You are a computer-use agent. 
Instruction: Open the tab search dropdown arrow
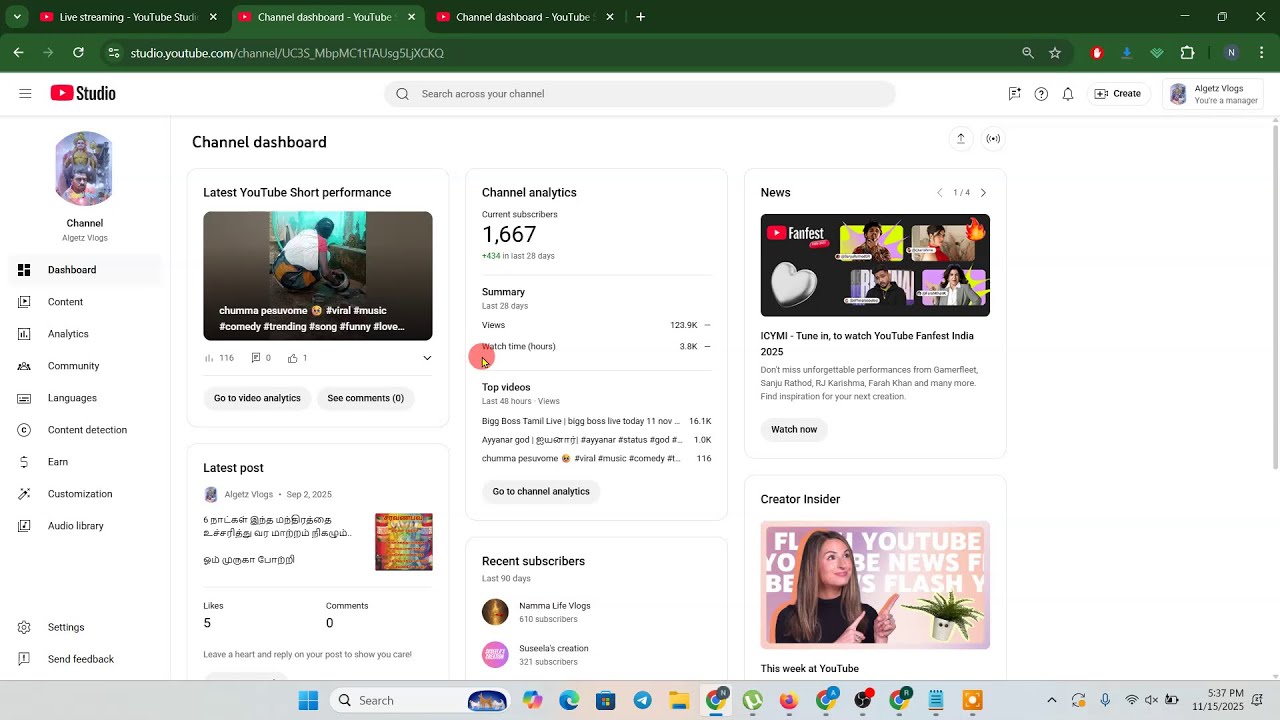click(x=17, y=17)
